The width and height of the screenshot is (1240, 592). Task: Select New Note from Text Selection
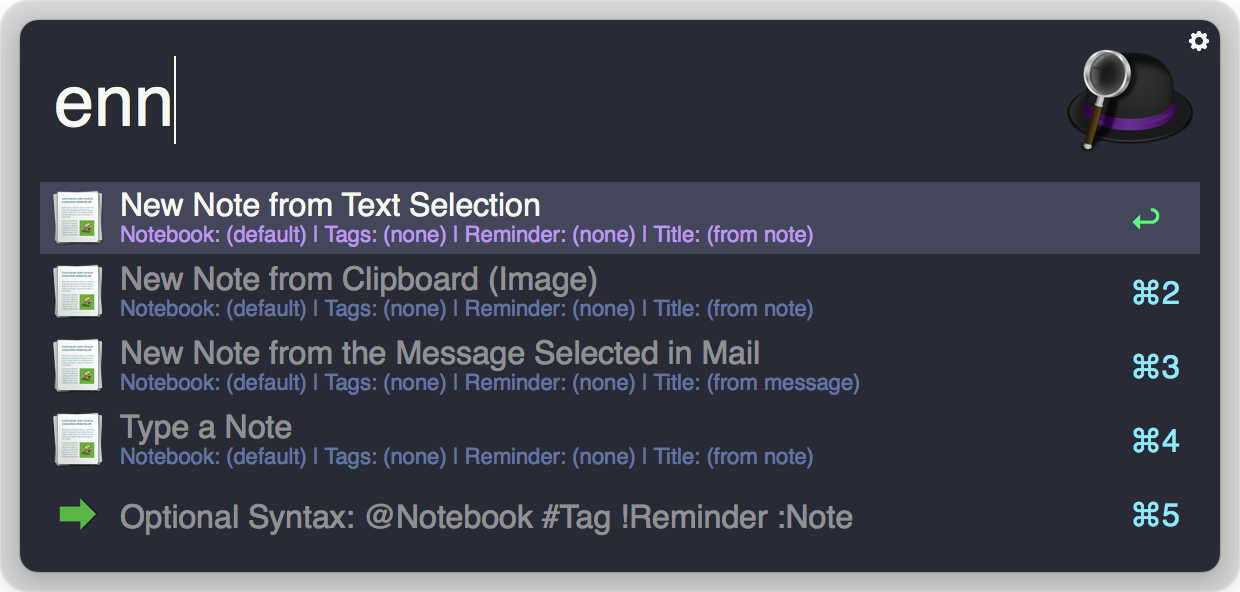click(330, 205)
